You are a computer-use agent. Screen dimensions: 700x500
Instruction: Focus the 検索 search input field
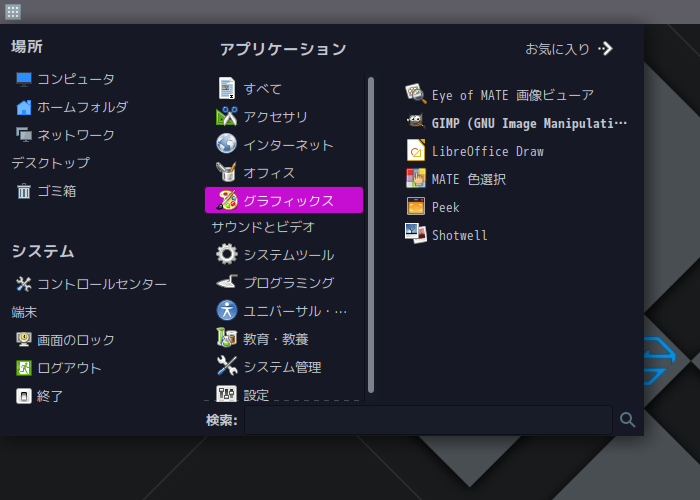pos(428,420)
